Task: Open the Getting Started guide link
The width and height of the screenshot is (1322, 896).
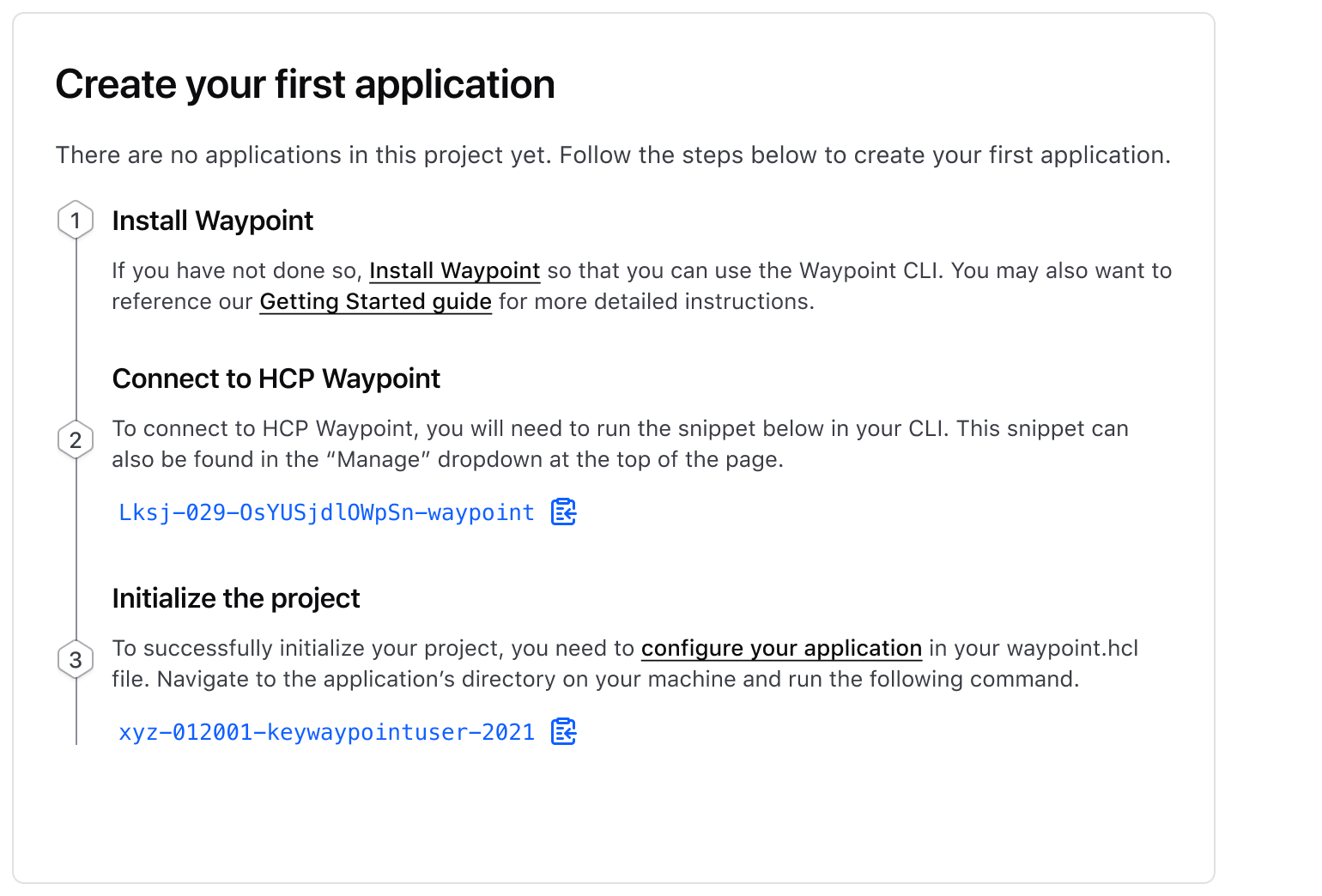Action: 375,301
